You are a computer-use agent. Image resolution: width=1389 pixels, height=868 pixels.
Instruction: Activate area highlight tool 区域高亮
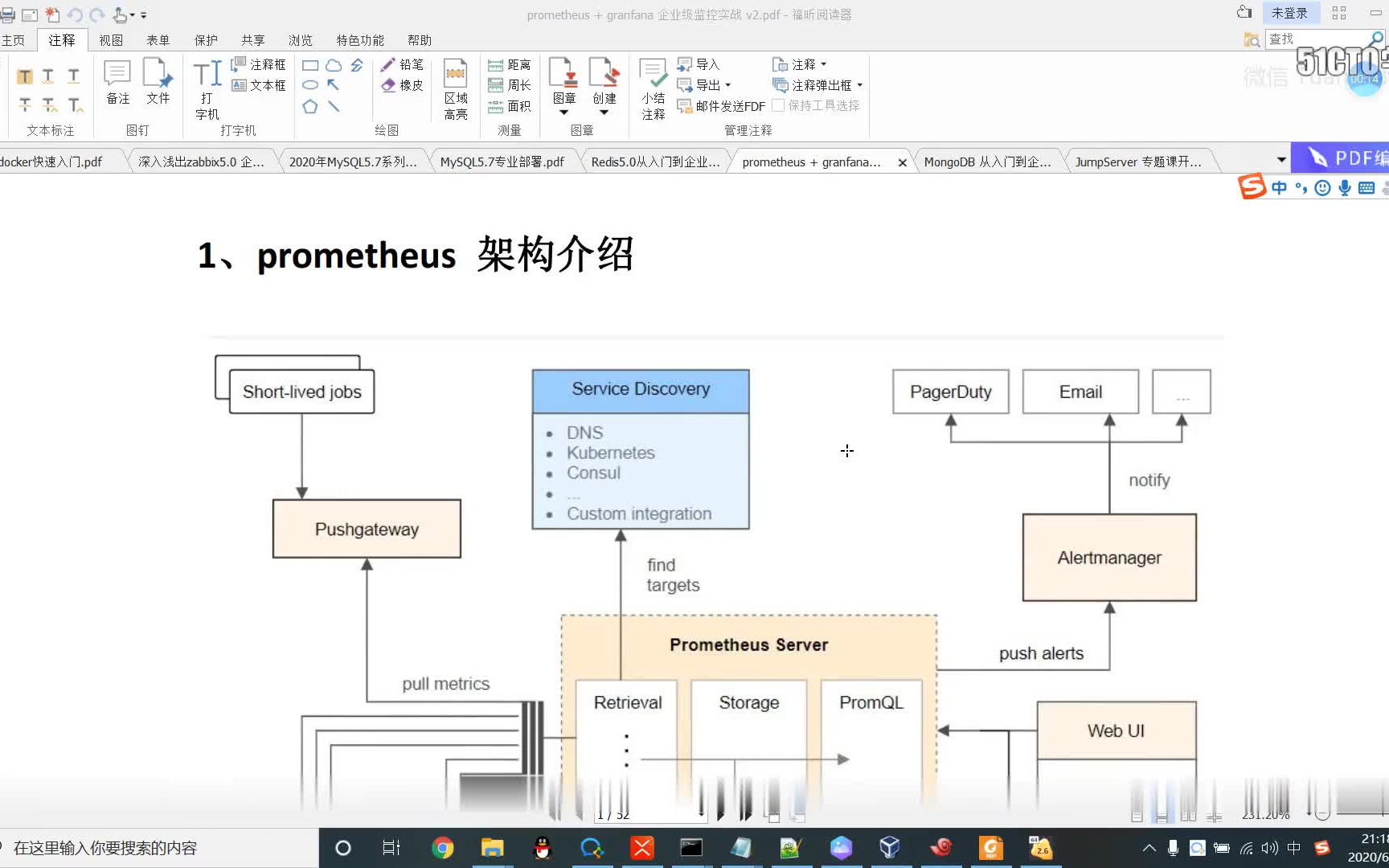point(456,89)
